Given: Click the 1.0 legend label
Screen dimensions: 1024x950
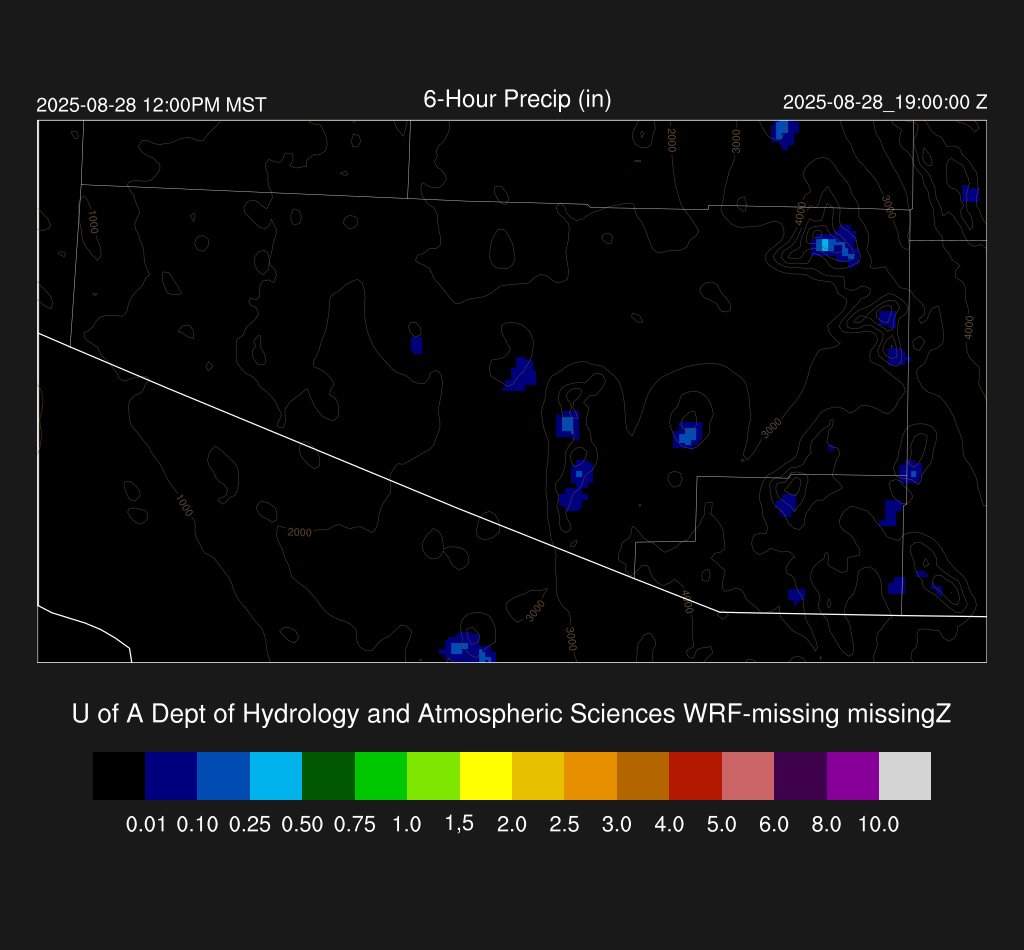Looking at the screenshot, I should click(x=407, y=825).
